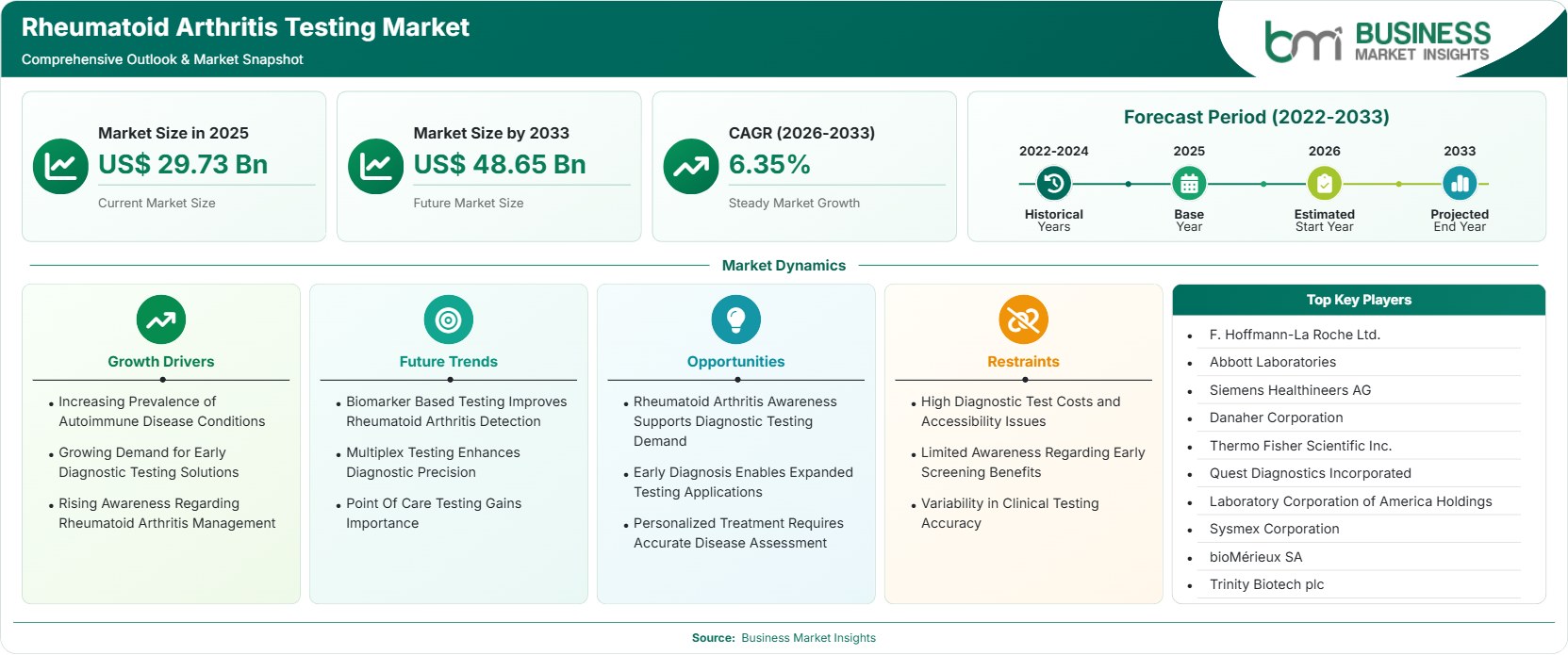This screenshot has width=1568, height=655.
Task: Click the 6.35% CAGR value
Action: click(769, 164)
